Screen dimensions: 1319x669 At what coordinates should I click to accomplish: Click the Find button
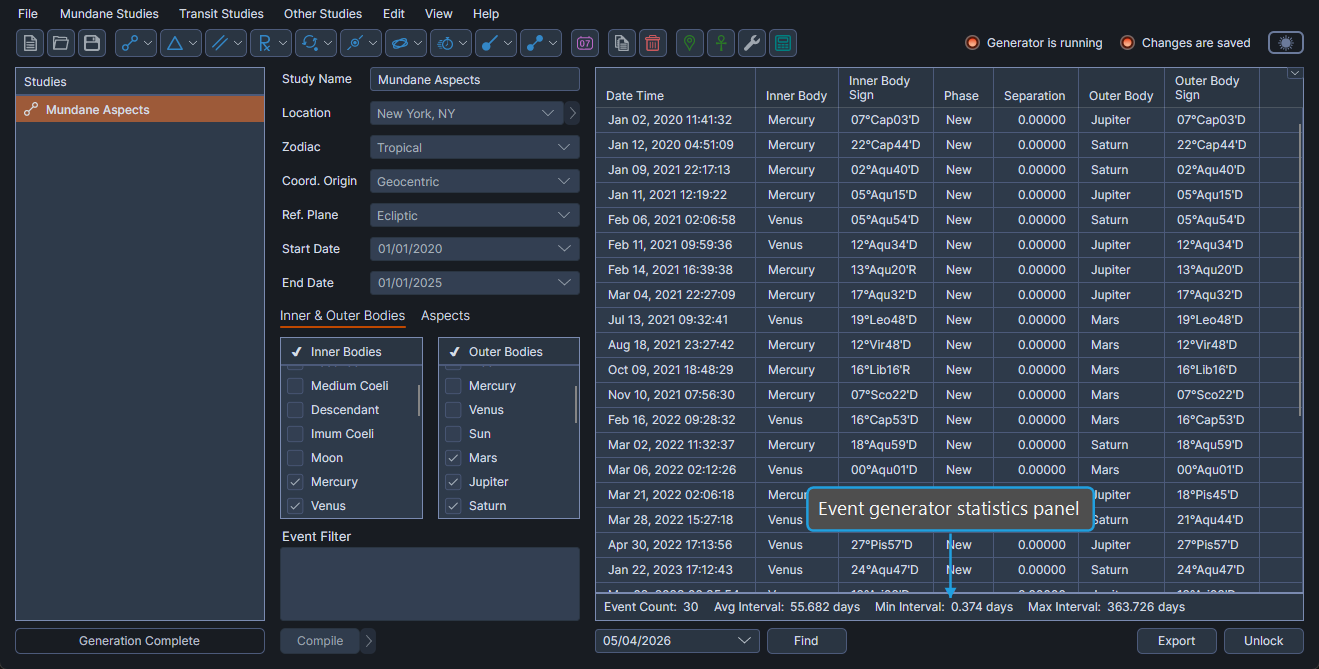point(806,641)
